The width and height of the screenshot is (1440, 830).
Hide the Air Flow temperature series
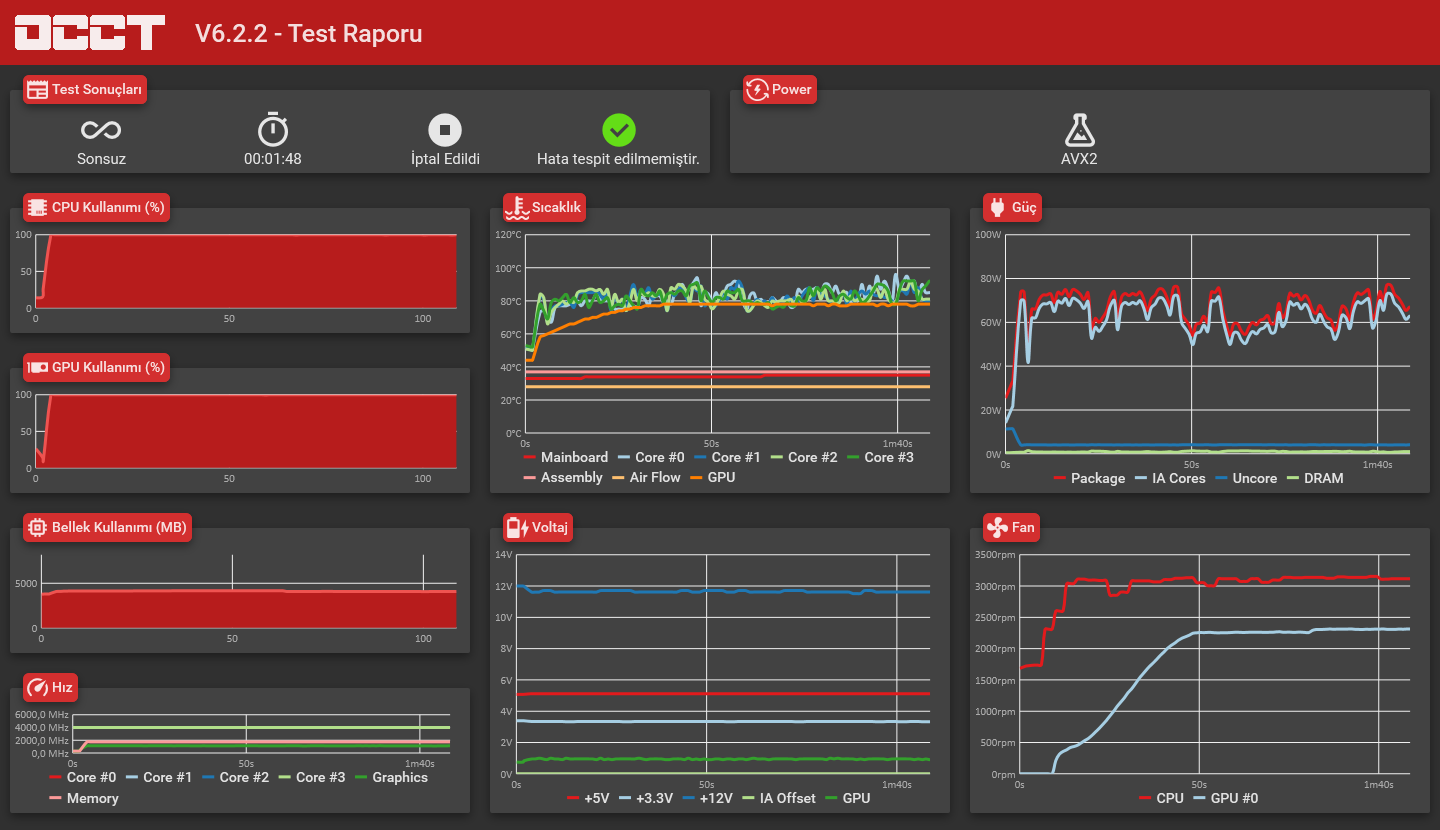click(646, 477)
